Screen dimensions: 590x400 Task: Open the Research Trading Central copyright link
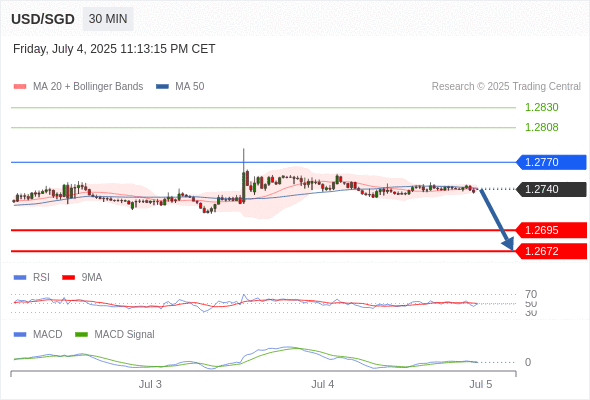tap(506, 87)
